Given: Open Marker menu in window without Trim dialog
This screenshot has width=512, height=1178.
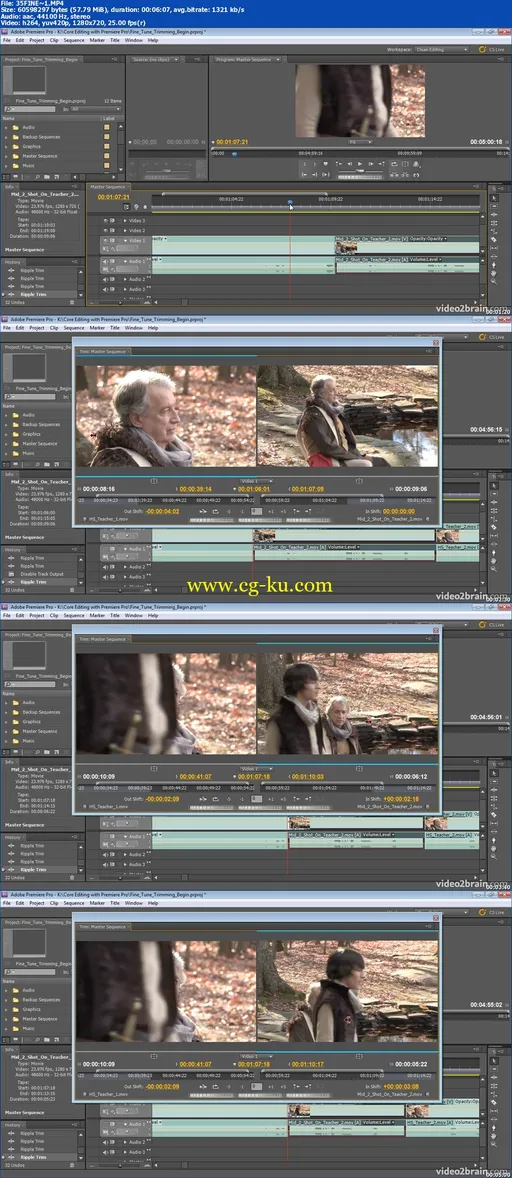Looking at the screenshot, I should 97,41.
